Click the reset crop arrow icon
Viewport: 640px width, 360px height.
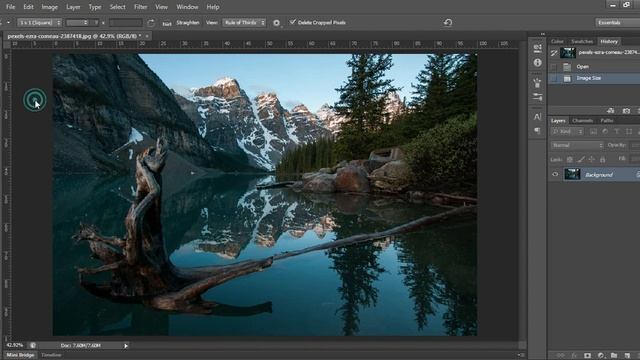(448, 22)
